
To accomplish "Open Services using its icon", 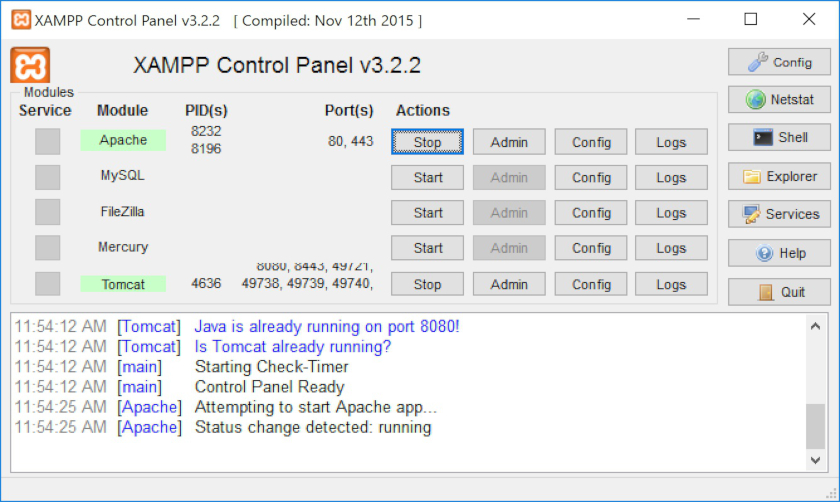I will [x=751, y=214].
